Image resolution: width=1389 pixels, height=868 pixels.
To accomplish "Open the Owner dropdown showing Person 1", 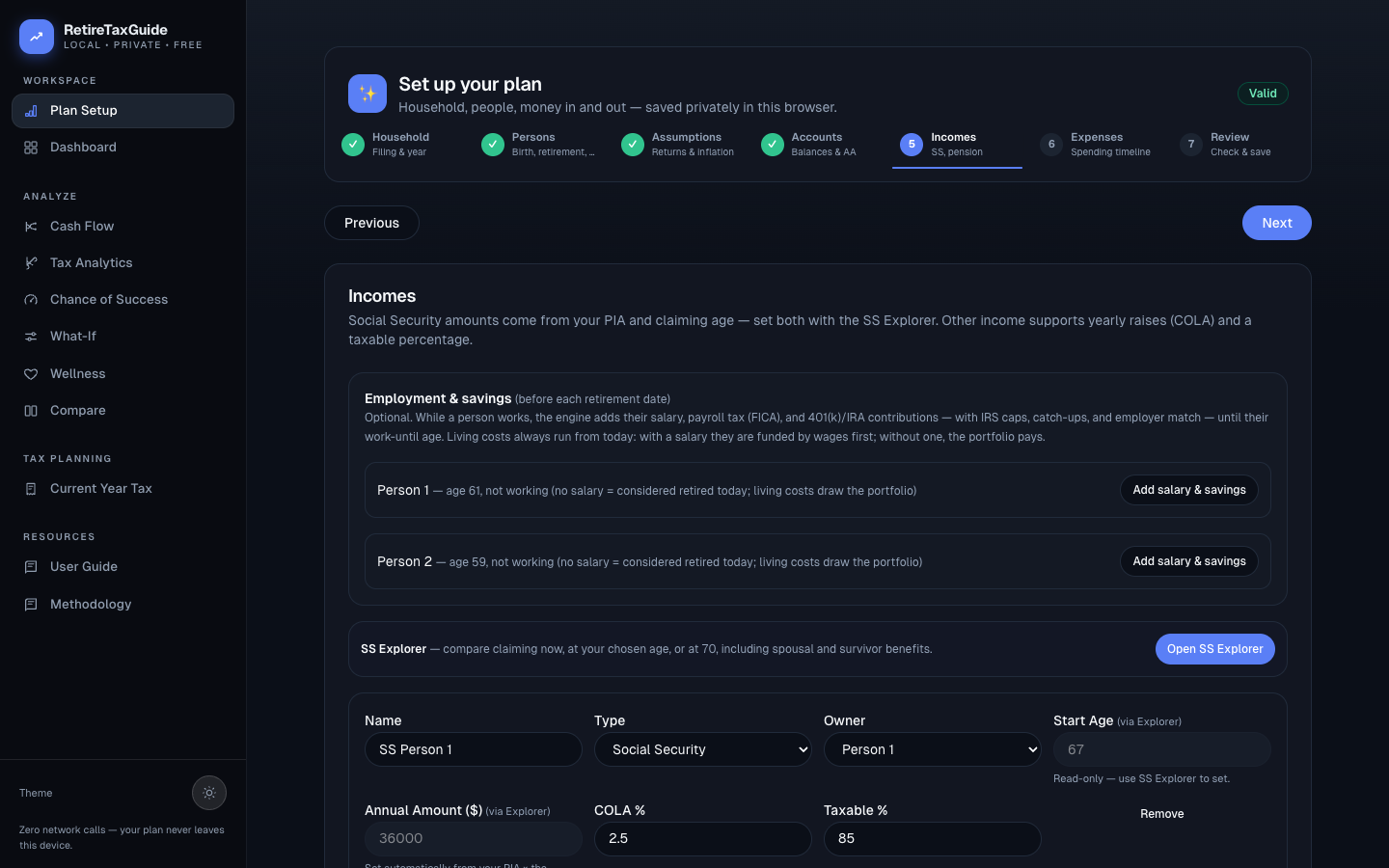I will pos(933,749).
